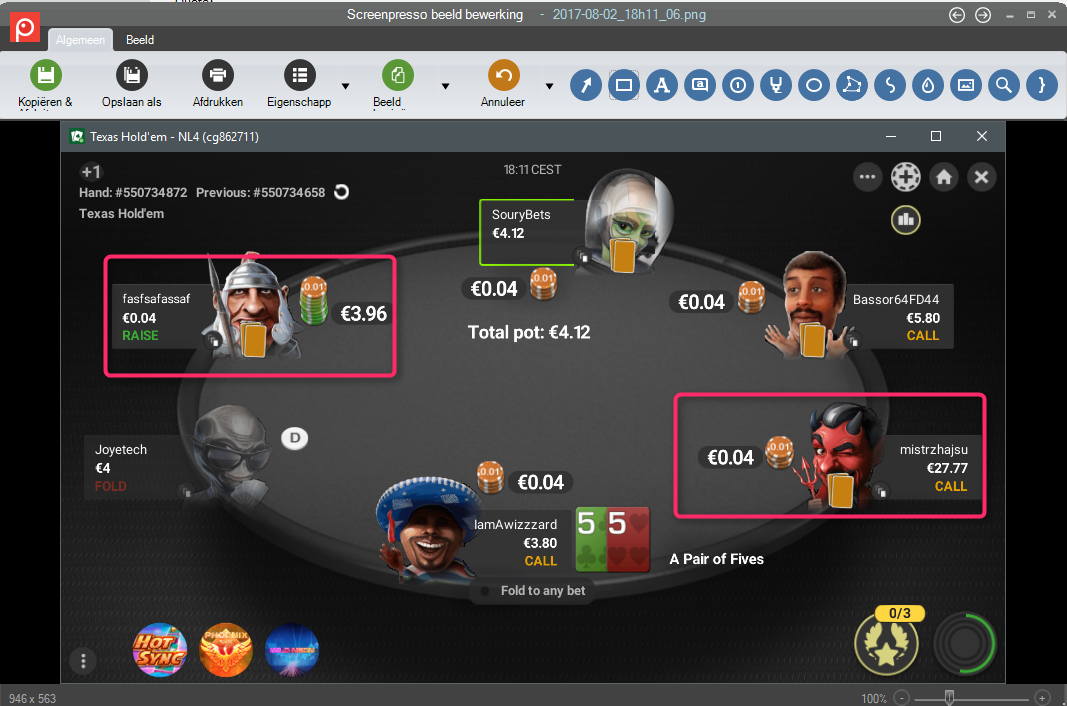Screen dimensions: 1067x706
Task: Click the Afdrukken print button
Action: coord(218,84)
